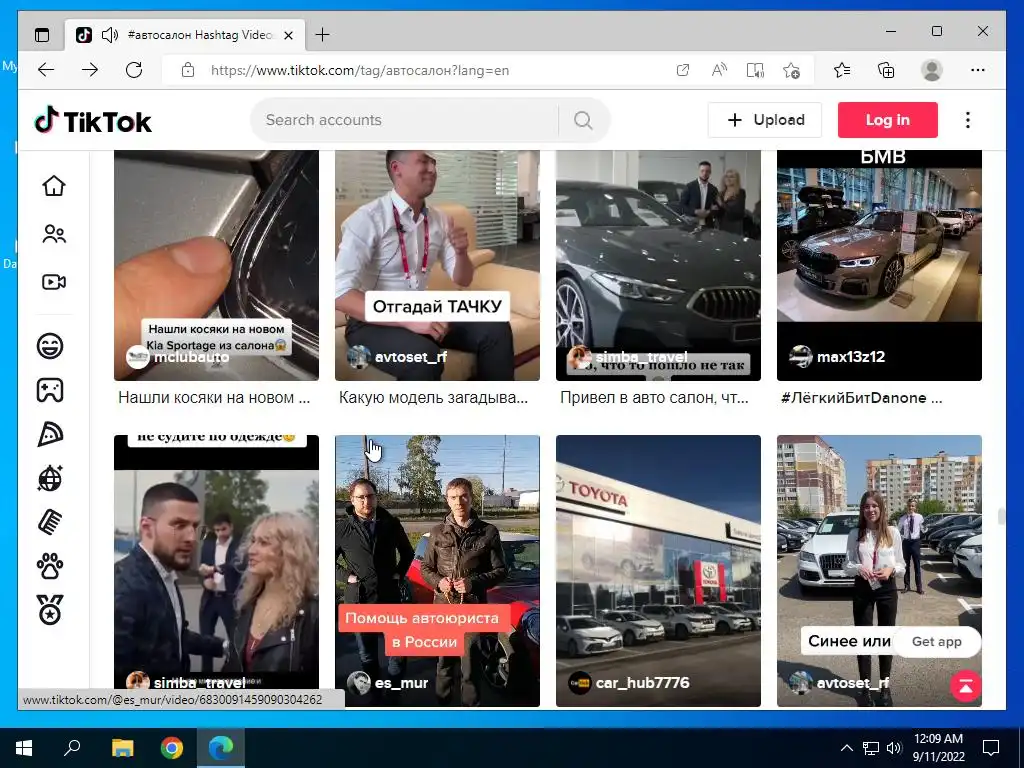Open the Favorites list icon

pos(842,70)
